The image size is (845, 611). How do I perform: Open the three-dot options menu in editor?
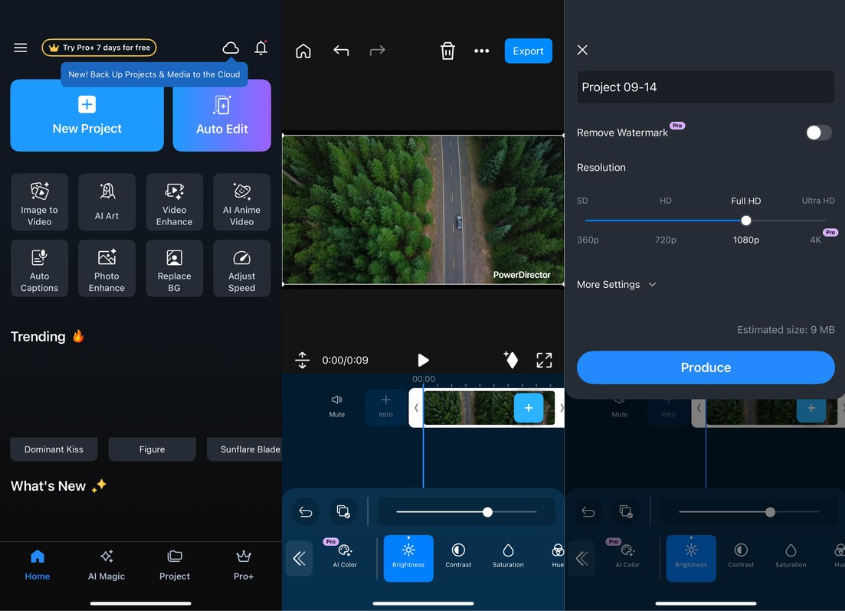pyautogui.click(x=481, y=50)
